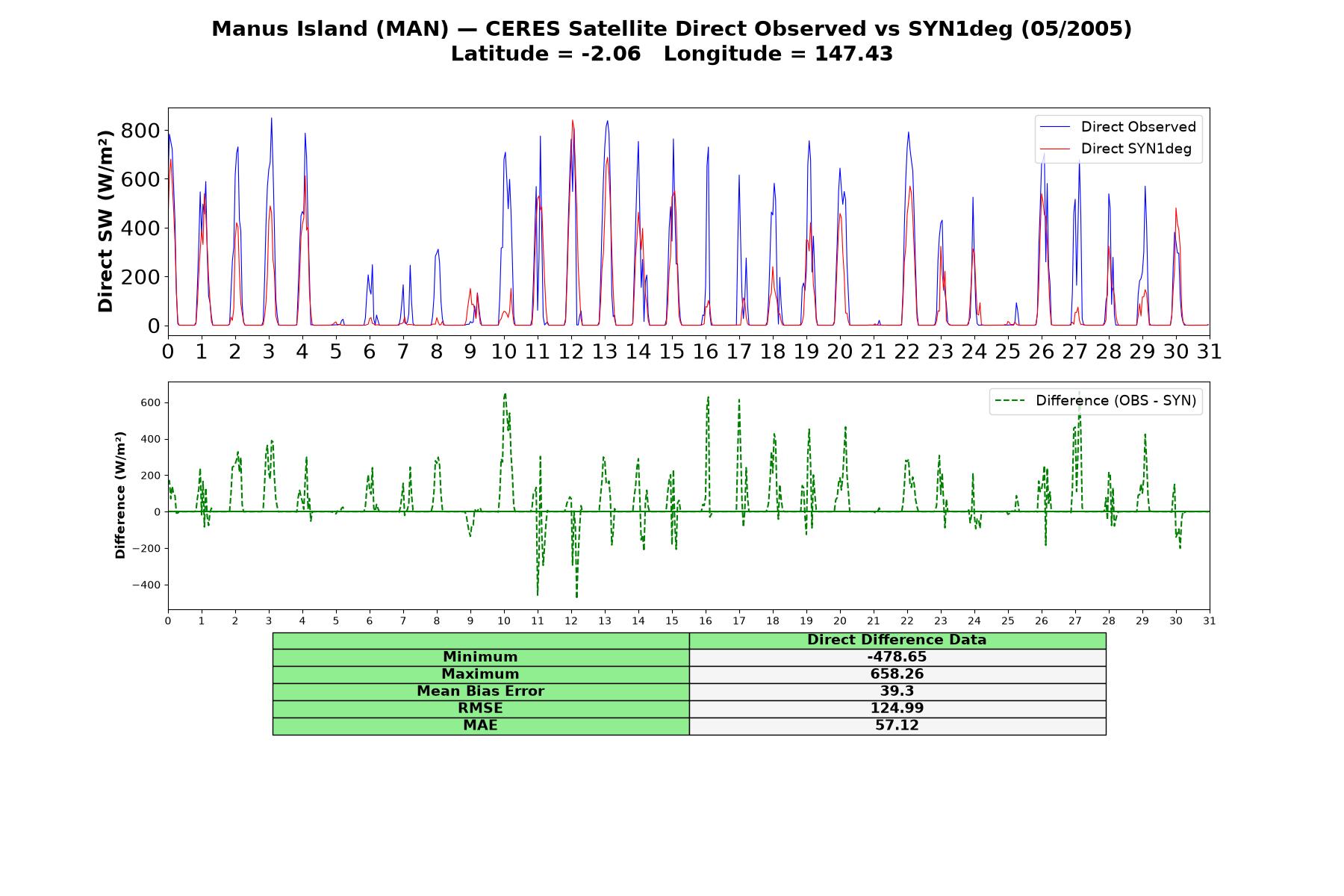Click the Direct Difference Data table header

coord(897,640)
